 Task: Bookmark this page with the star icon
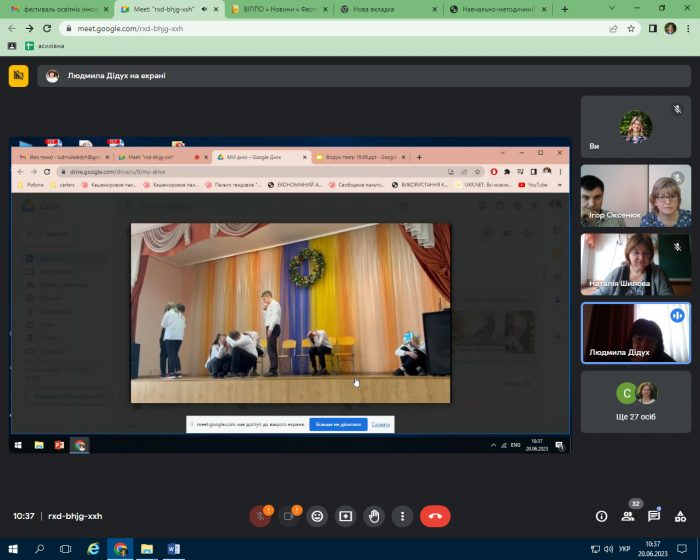(x=632, y=28)
